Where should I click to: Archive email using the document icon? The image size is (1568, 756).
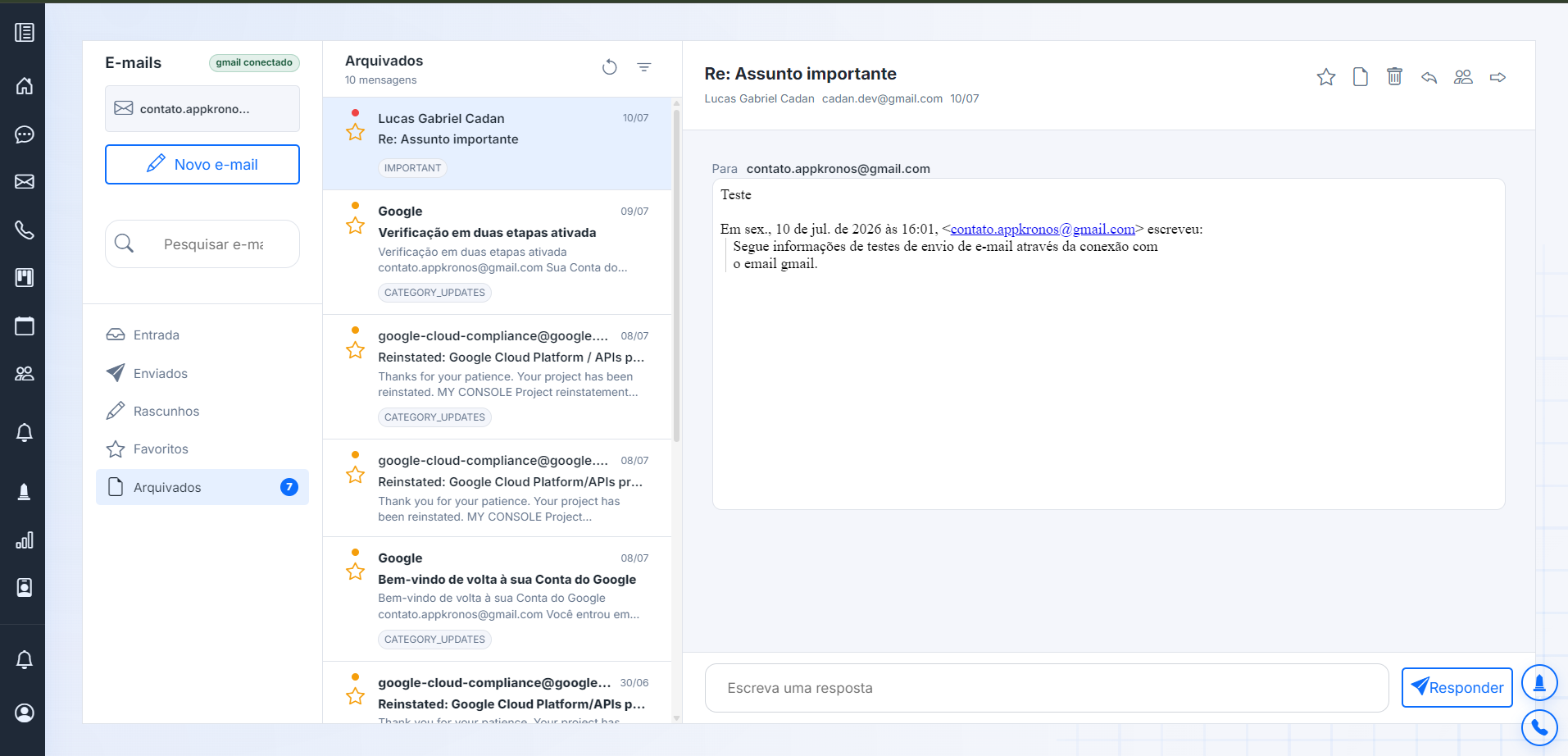point(1360,77)
